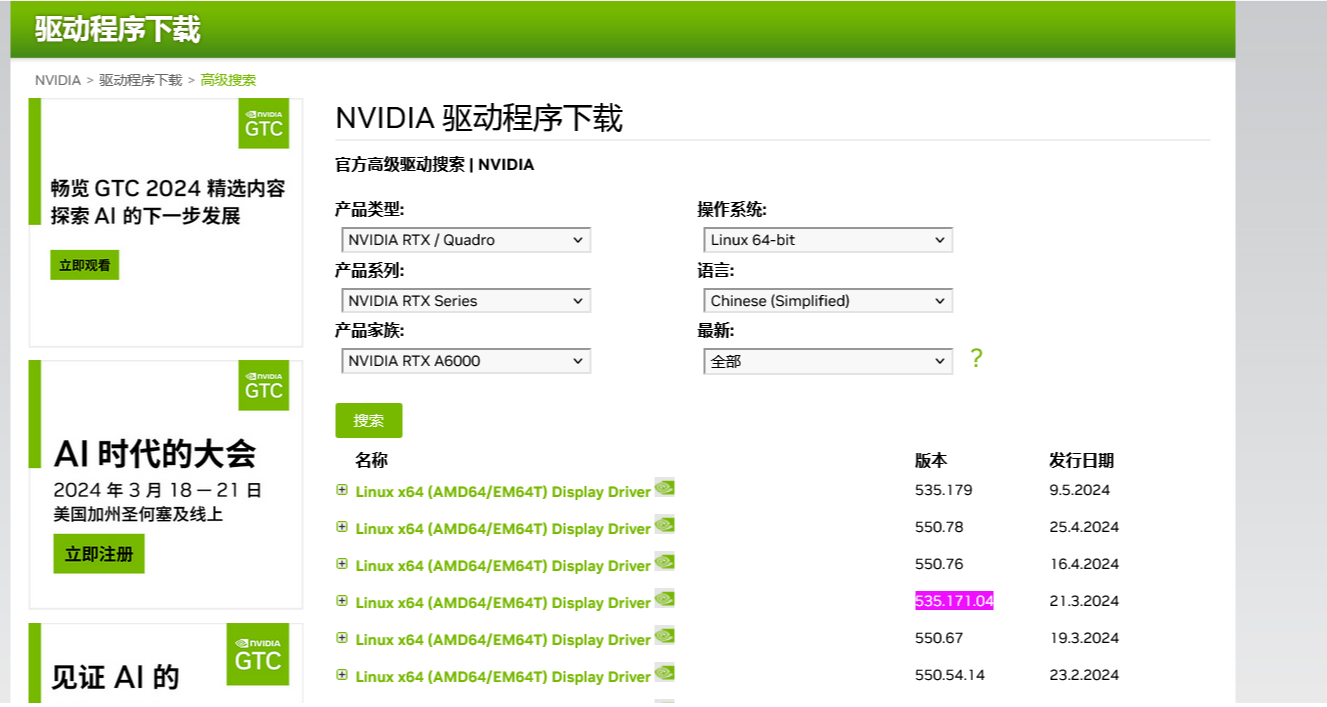Expand the 550.76 driver row
The width and height of the screenshot is (1327, 707).
pos(342,564)
